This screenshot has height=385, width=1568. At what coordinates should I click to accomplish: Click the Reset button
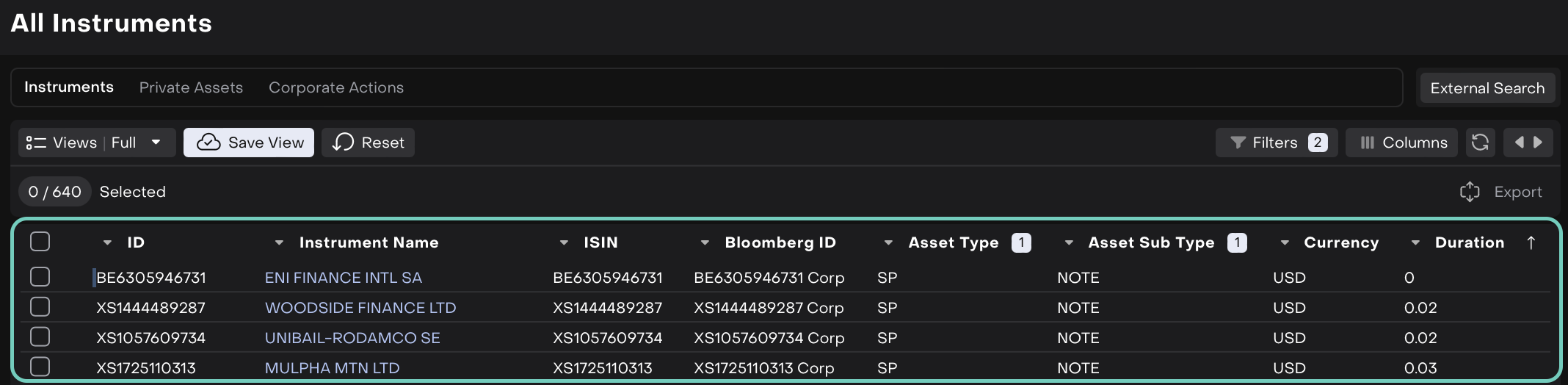click(x=369, y=143)
